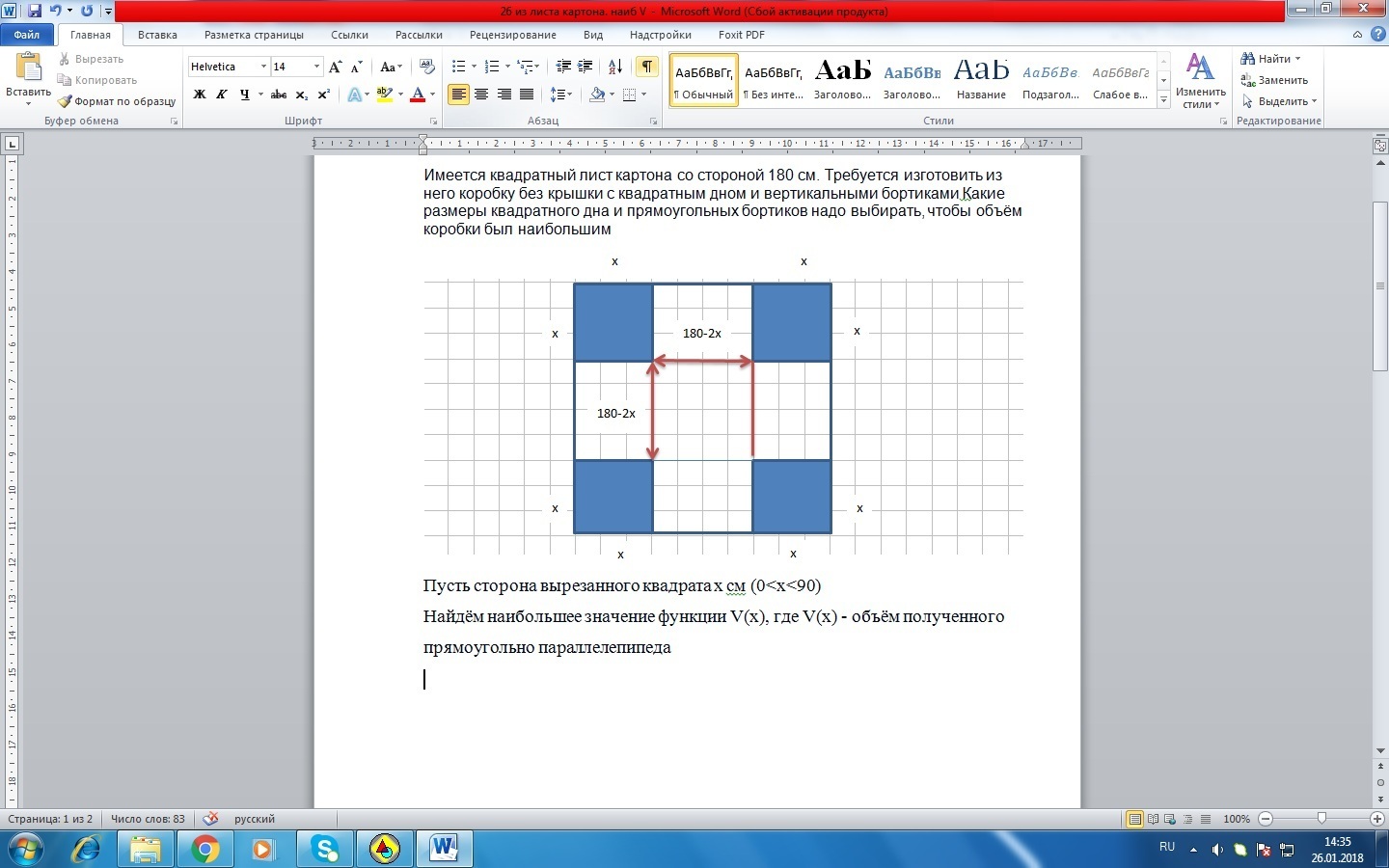The height and width of the screenshot is (868, 1389).
Task: Toggle italic К formatting
Action: coord(222,95)
